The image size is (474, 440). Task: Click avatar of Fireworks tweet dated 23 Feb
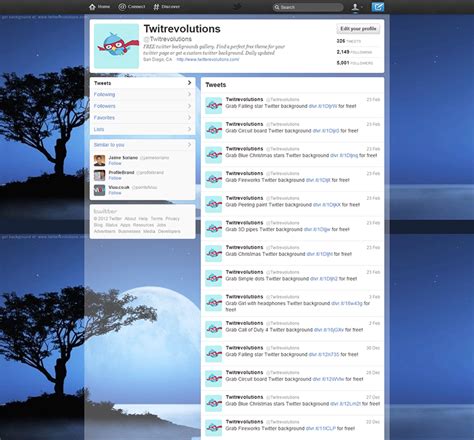click(x=213, y=179)
